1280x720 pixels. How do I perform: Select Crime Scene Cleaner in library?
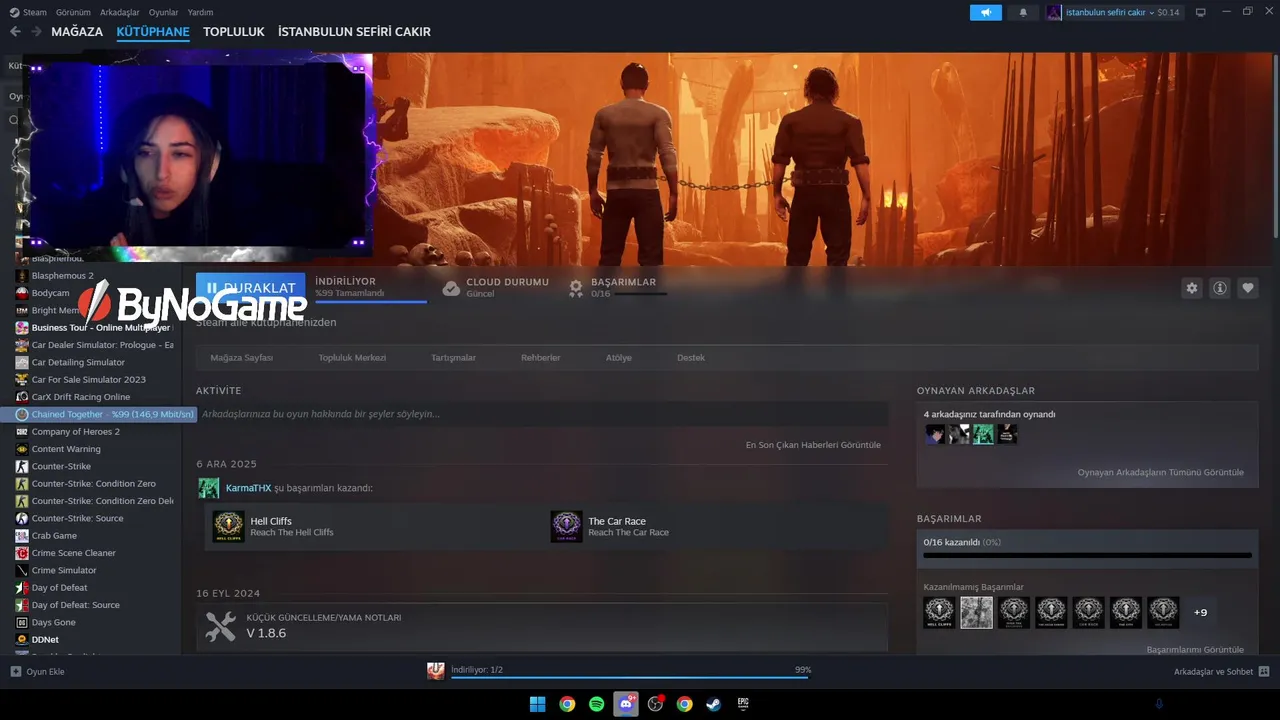73,553
